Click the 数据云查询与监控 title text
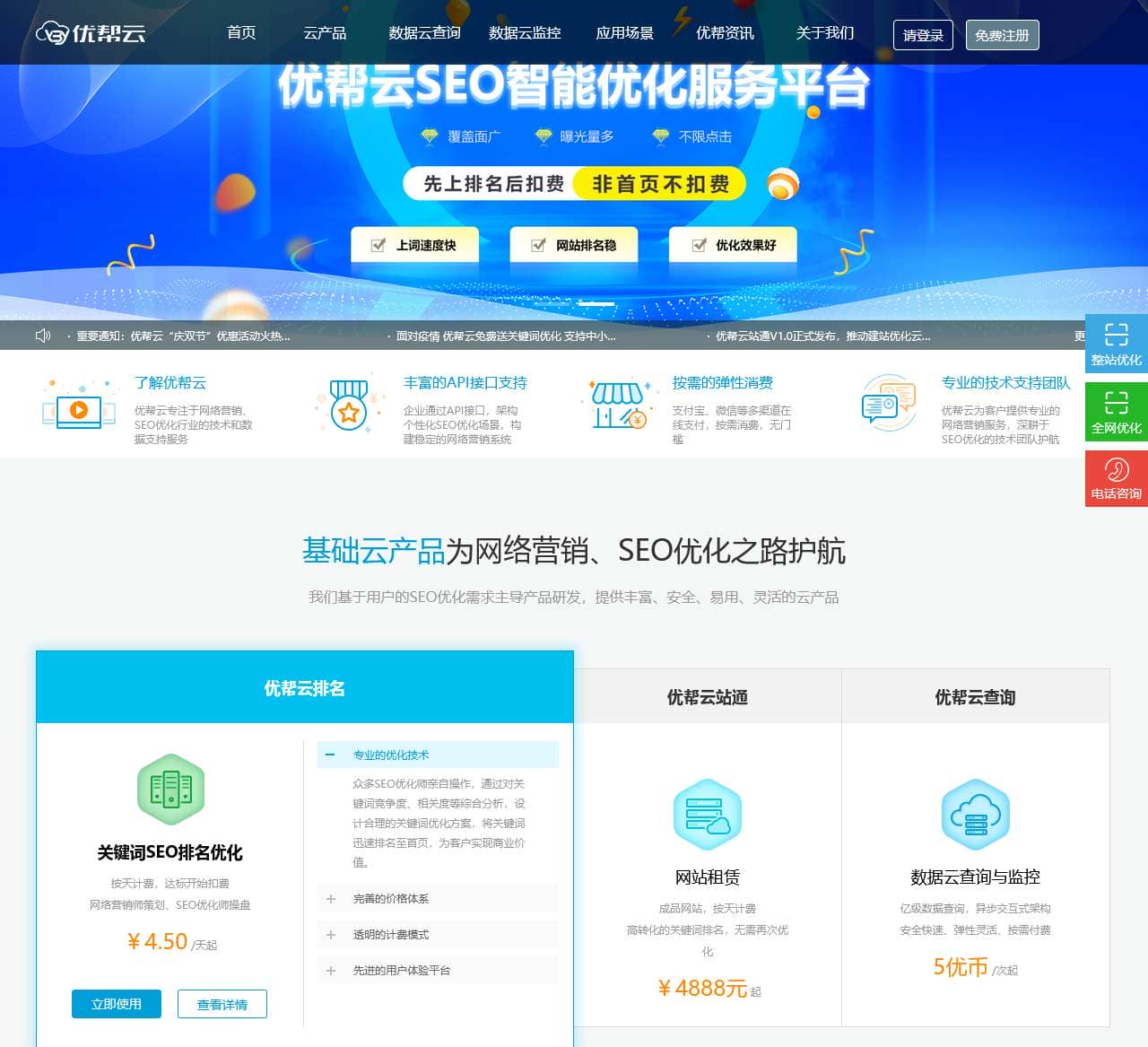This screenshot has height=1047, width=1148. 976,877
